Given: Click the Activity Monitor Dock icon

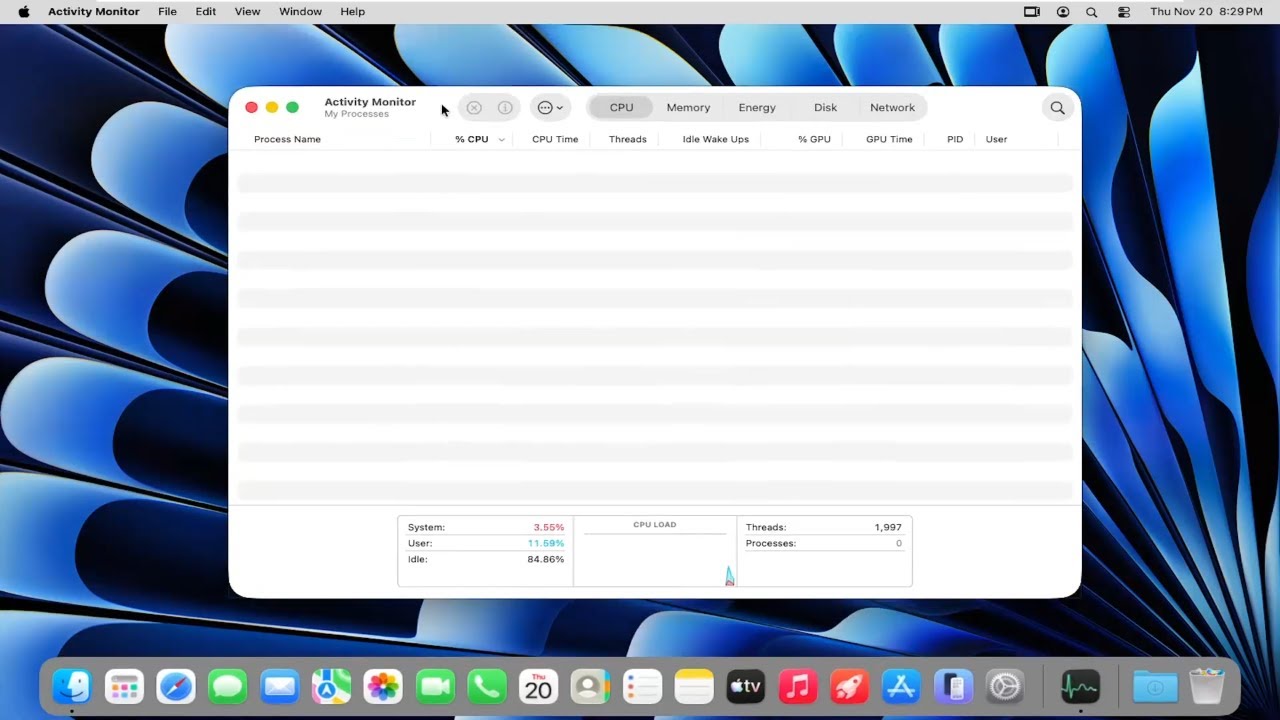Looking at the screenshot, I should 1080,687.
